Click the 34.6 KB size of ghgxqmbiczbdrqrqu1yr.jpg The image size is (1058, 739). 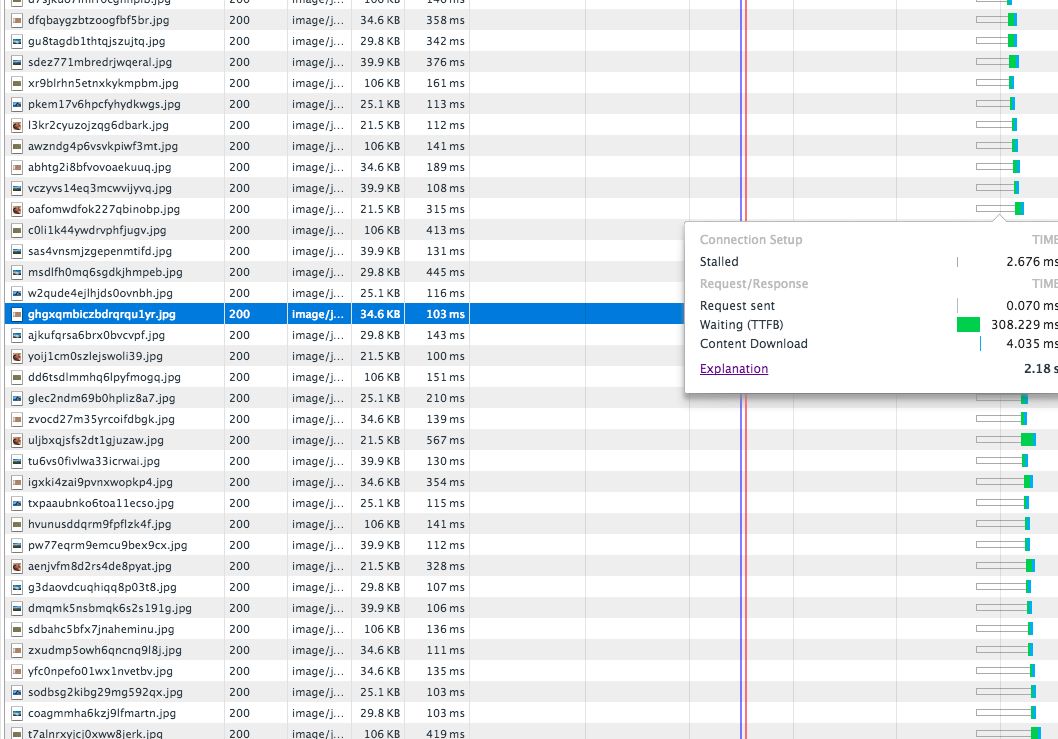pyautogui.click(x=380, y=314)
